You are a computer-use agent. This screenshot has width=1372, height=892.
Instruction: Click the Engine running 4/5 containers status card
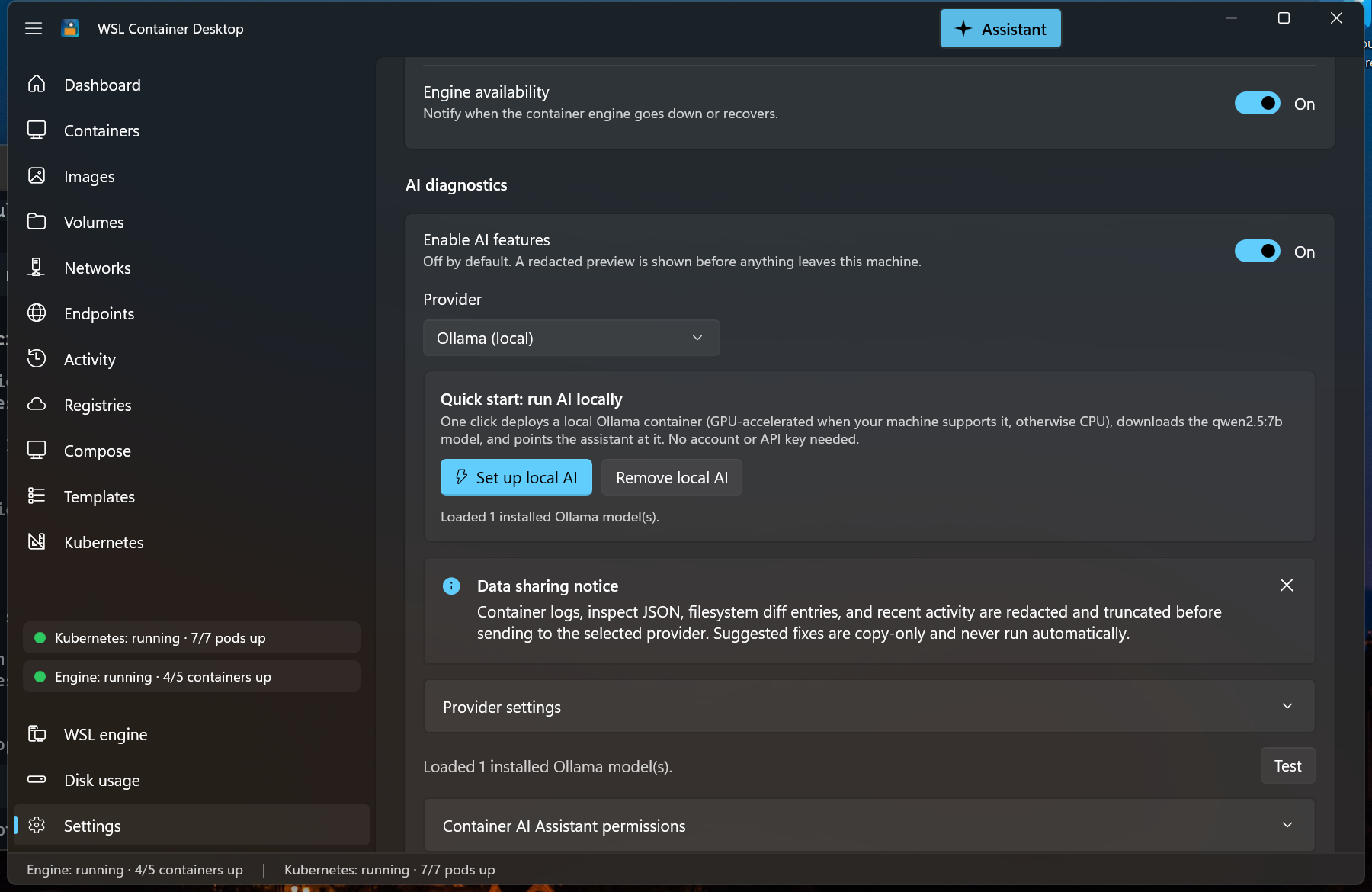191,676
